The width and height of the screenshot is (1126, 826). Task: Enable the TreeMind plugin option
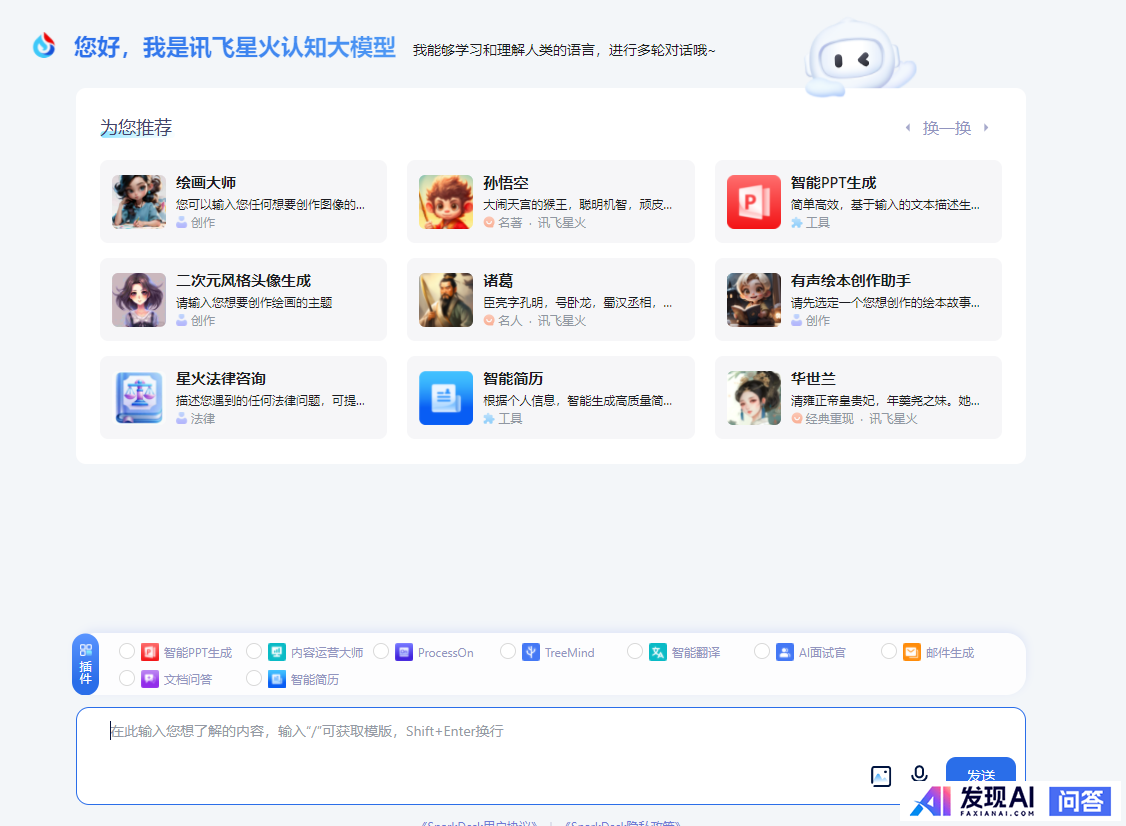click(508, 652)
